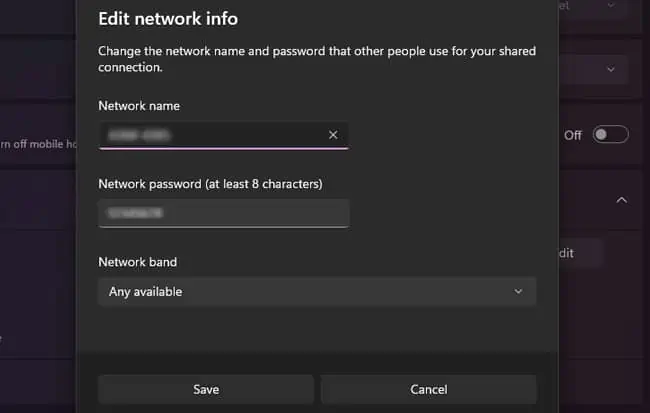
Task: Click the Network band label
Action: pyautogui.click(x=137, y=262)
